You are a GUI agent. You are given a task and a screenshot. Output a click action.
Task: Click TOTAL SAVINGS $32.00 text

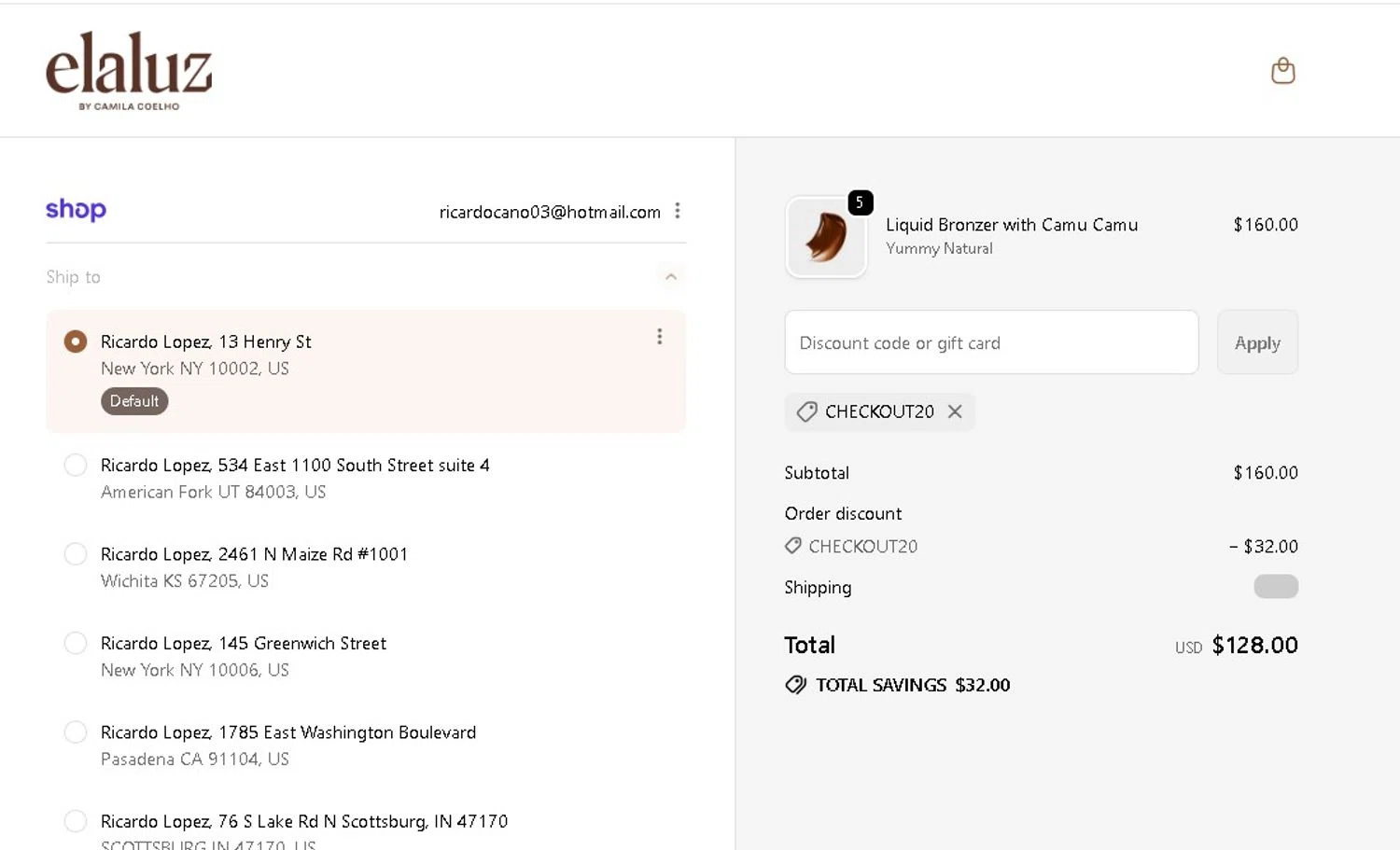[x=913, y=685]
